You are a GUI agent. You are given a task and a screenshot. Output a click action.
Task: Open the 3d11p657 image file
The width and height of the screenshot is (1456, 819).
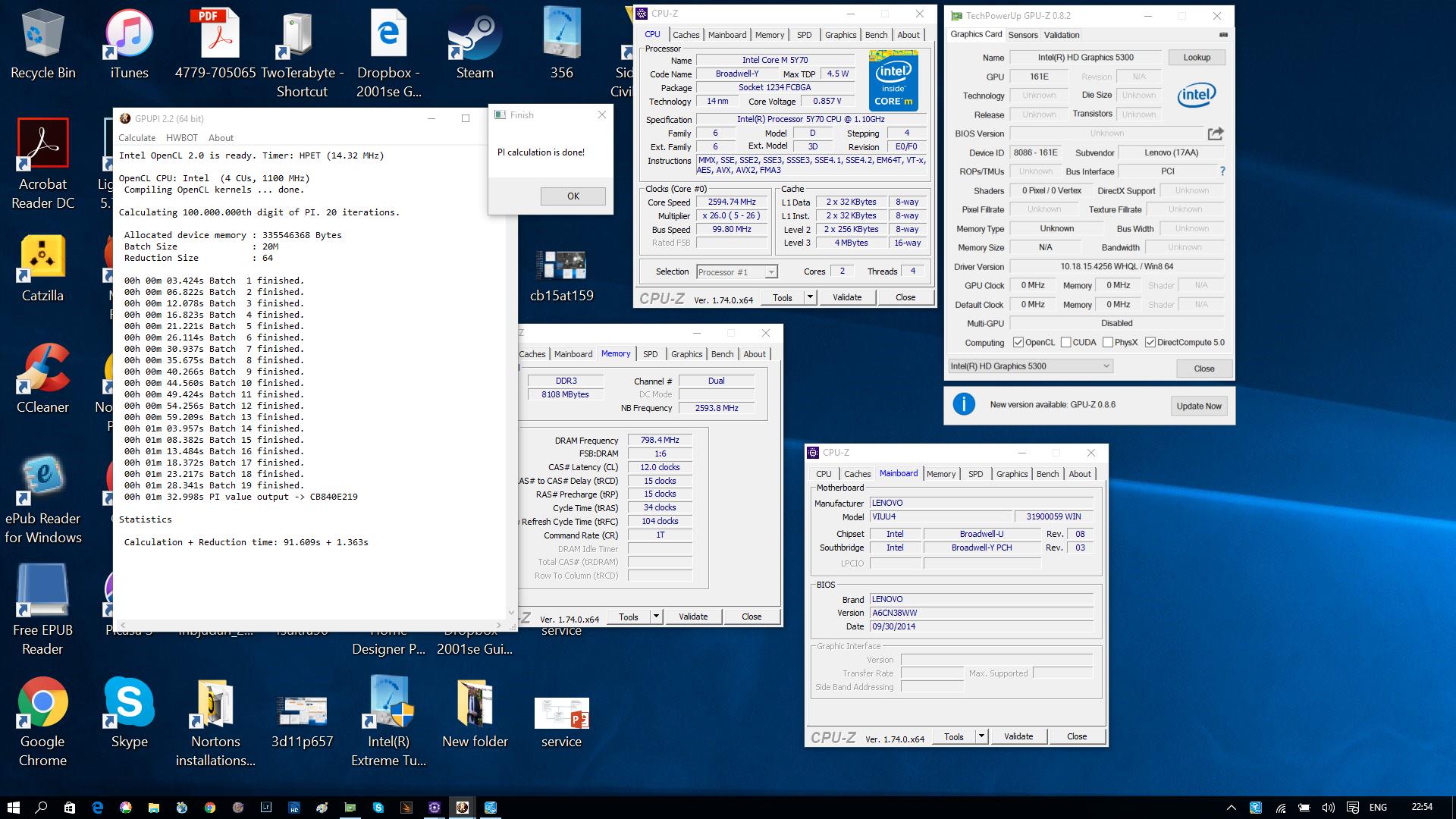coord(302,722)
